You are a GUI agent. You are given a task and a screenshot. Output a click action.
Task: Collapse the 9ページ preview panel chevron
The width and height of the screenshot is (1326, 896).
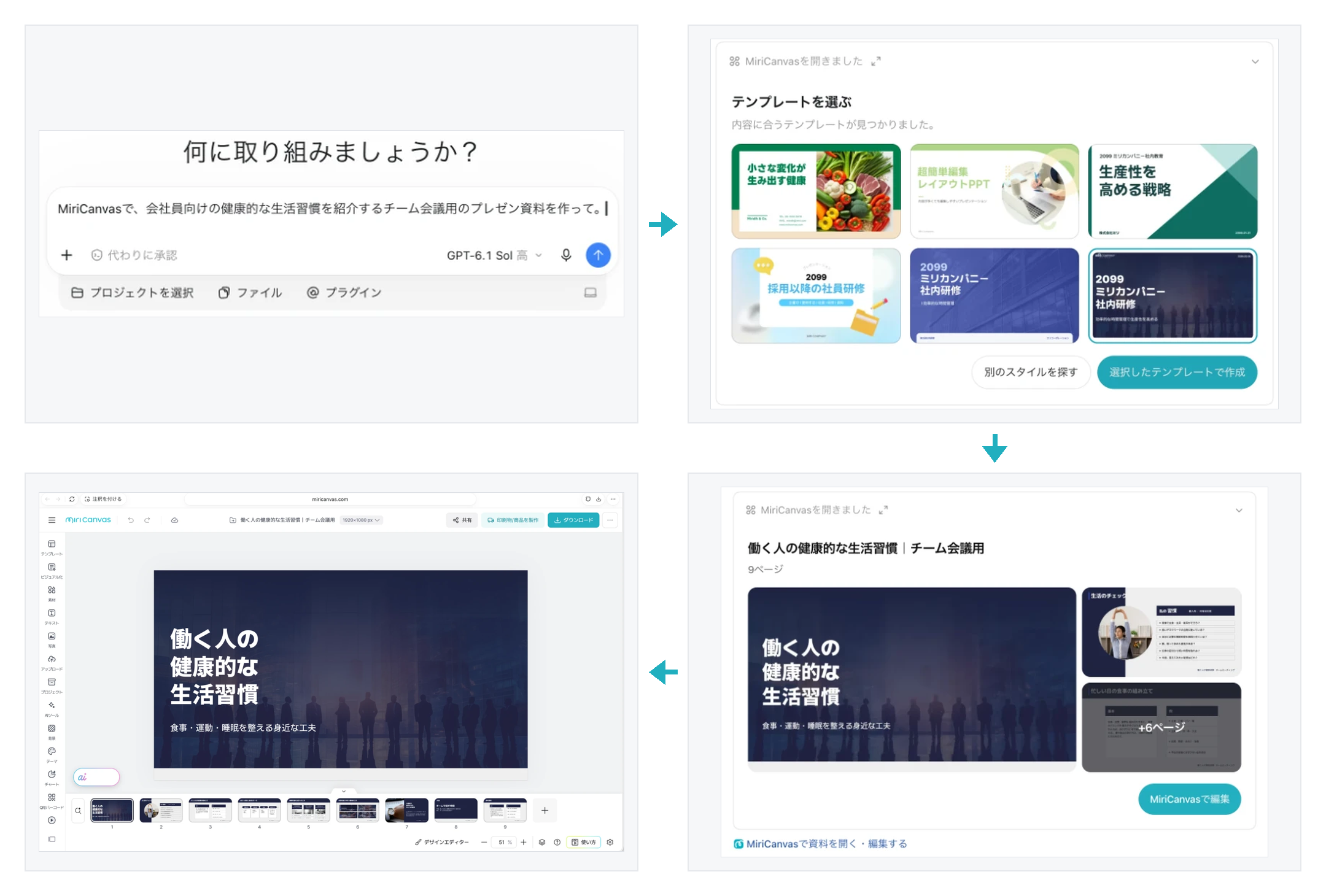(1239, 511)
